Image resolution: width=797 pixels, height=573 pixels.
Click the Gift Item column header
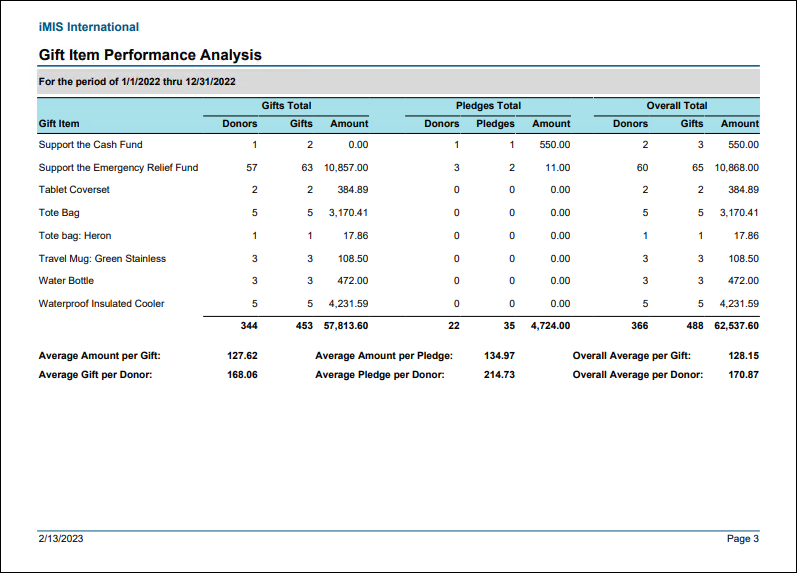click(x=59, y=124)
